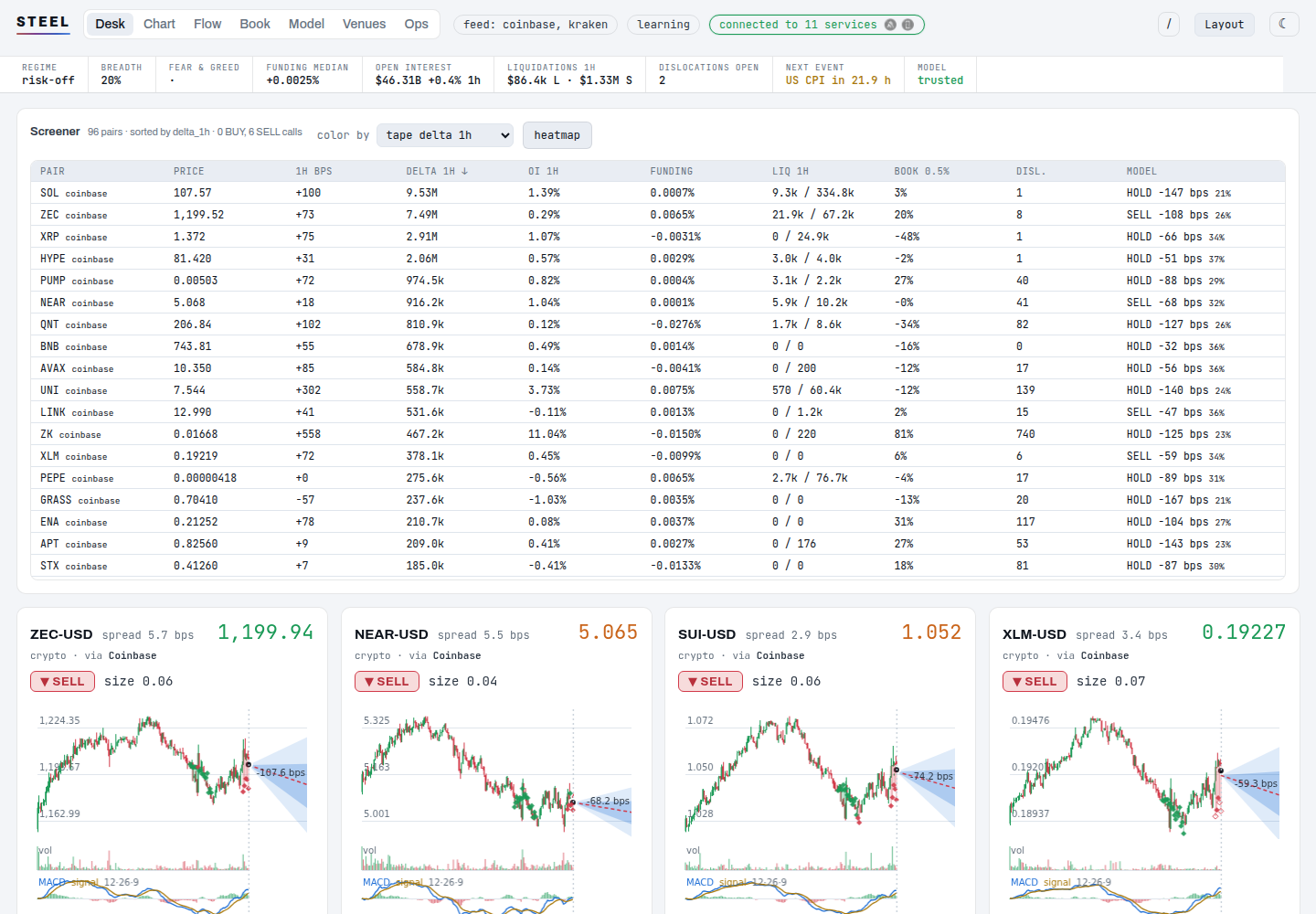Expand the color by dropdown
1316x914 pixels.
[444, 135]
